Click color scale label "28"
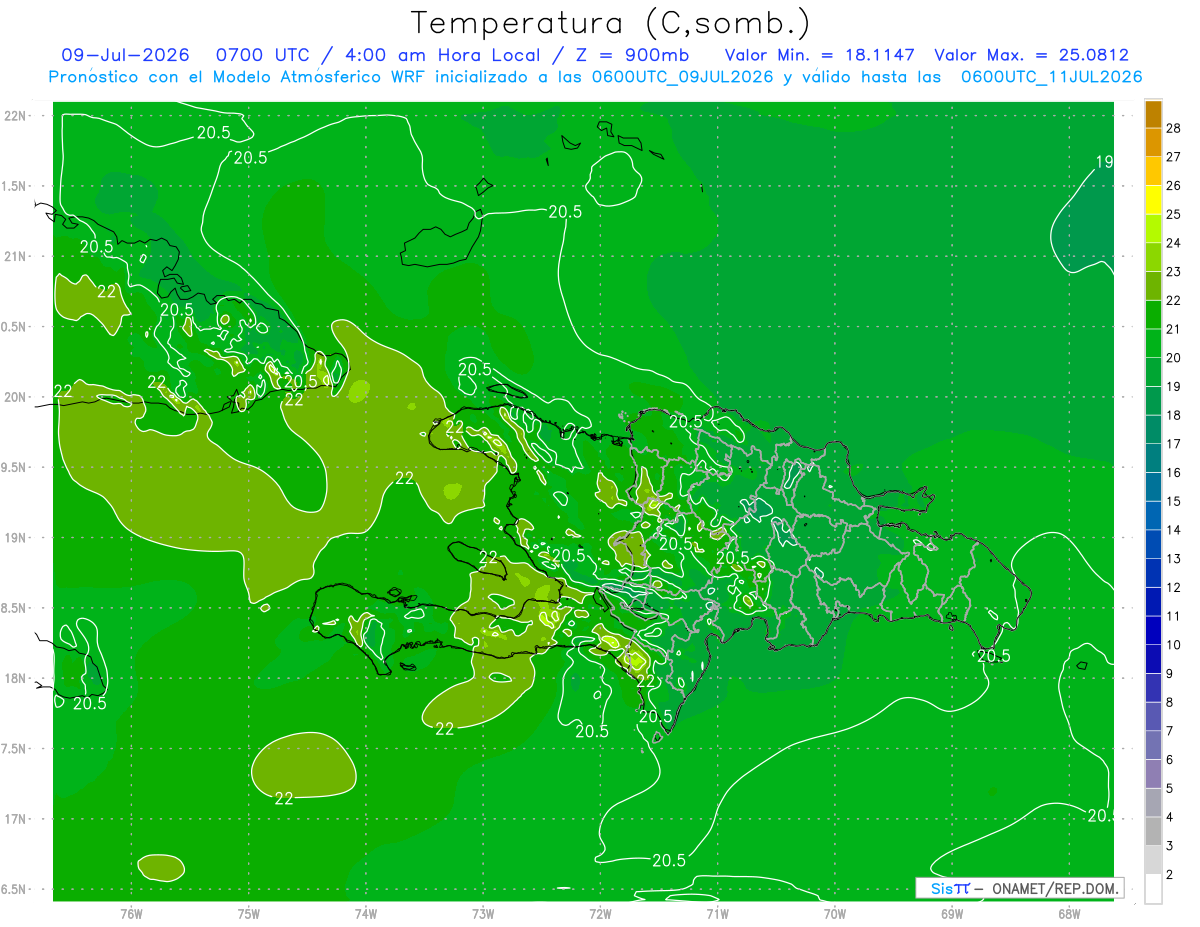Image resolution: width=1200 pixels, height=927 pixels. [x=1174, y=128]
